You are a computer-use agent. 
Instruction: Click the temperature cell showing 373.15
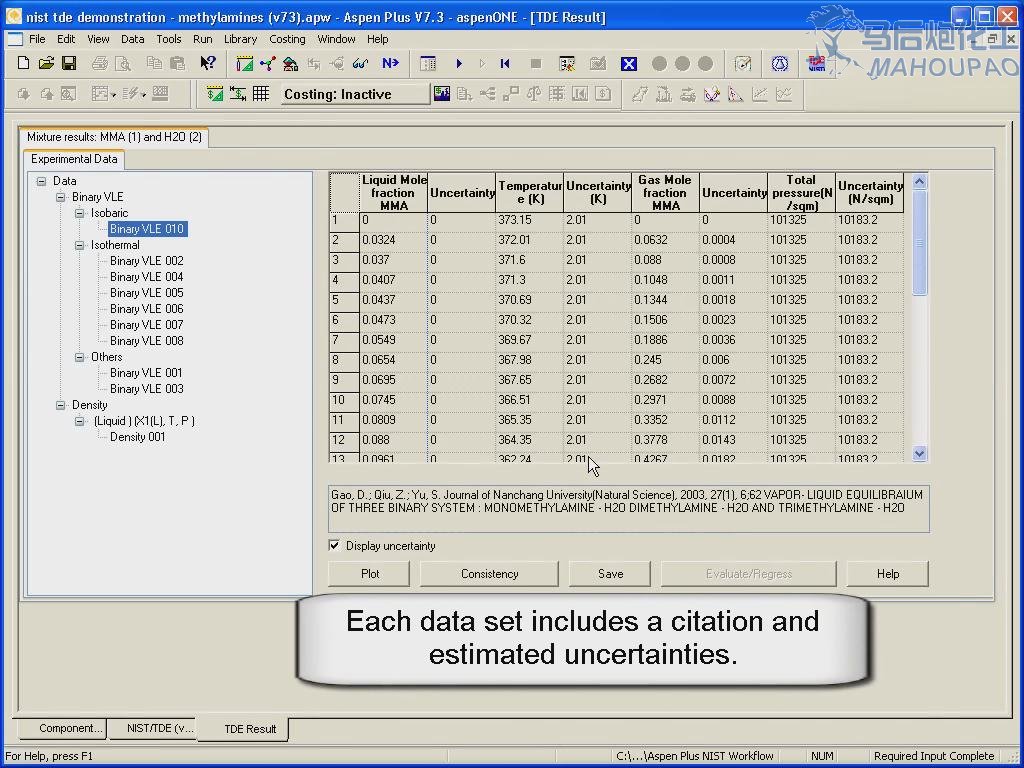pyautogui.click(x=529, y=220)
